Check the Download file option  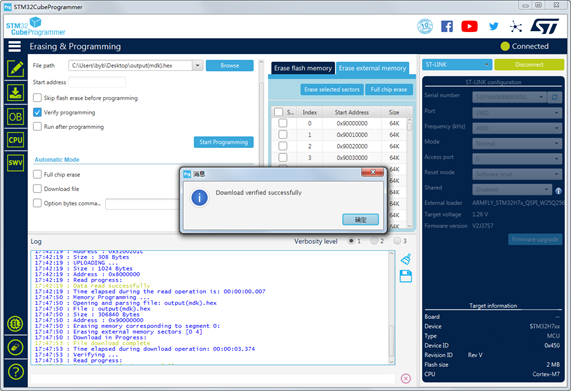[x=37, y=189]
